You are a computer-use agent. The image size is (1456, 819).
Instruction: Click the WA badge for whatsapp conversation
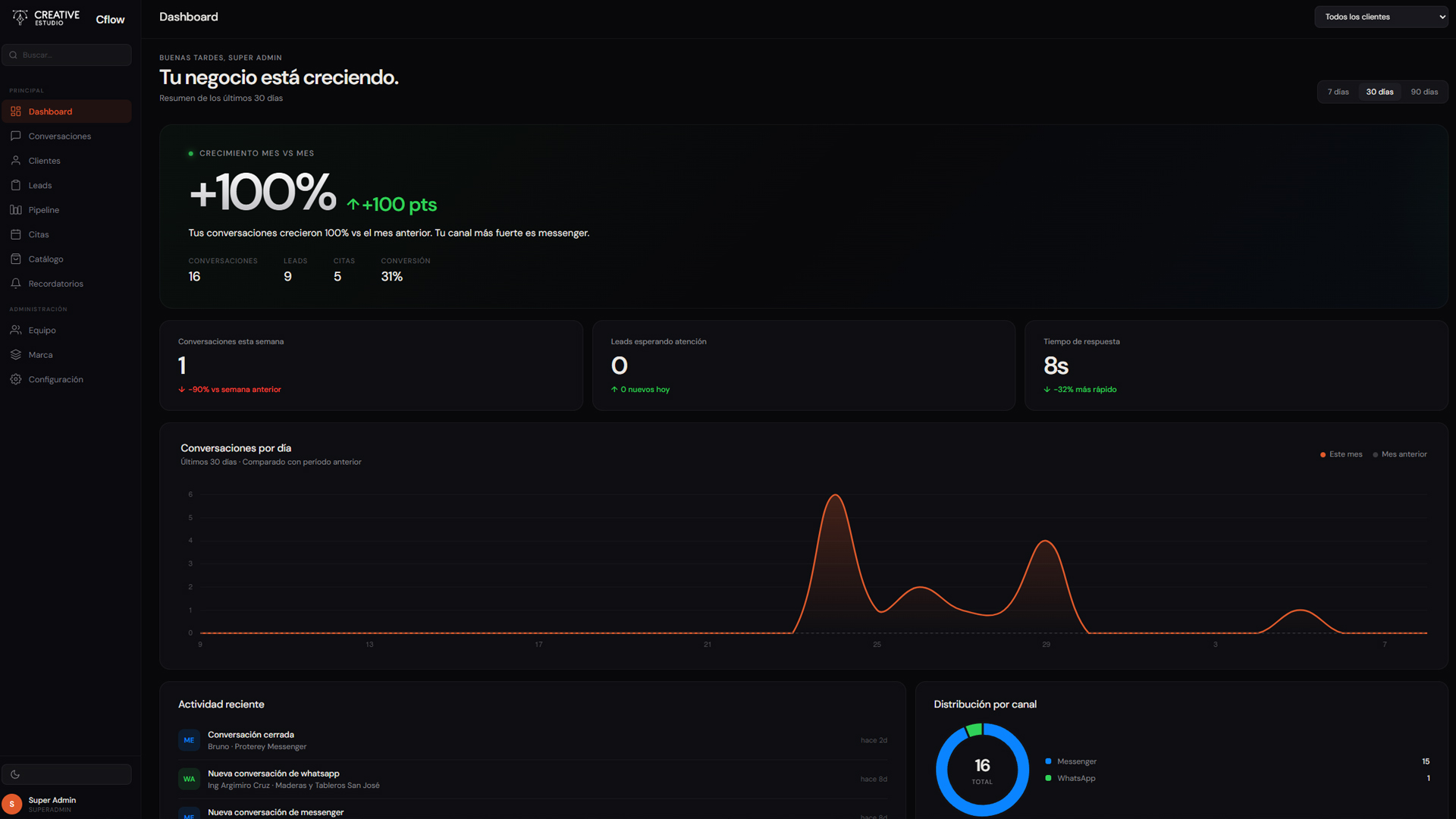pos(189,779)
